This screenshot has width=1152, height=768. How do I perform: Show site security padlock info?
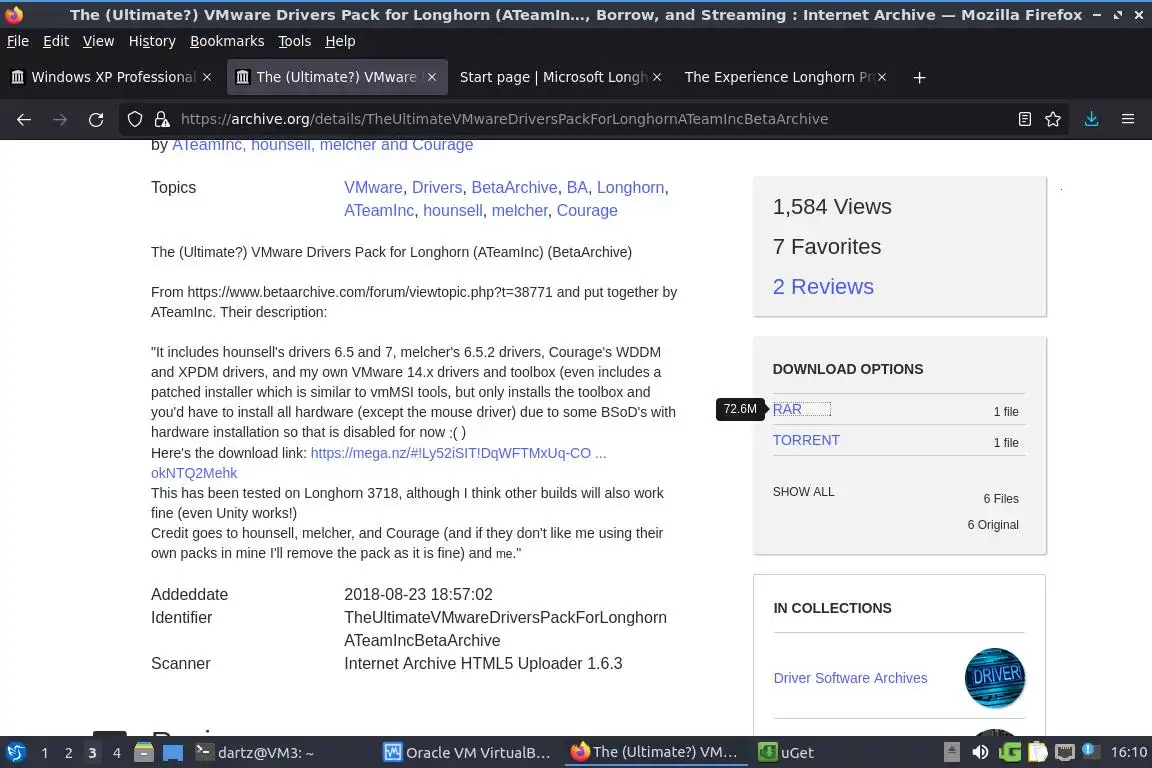click(162, 119)
